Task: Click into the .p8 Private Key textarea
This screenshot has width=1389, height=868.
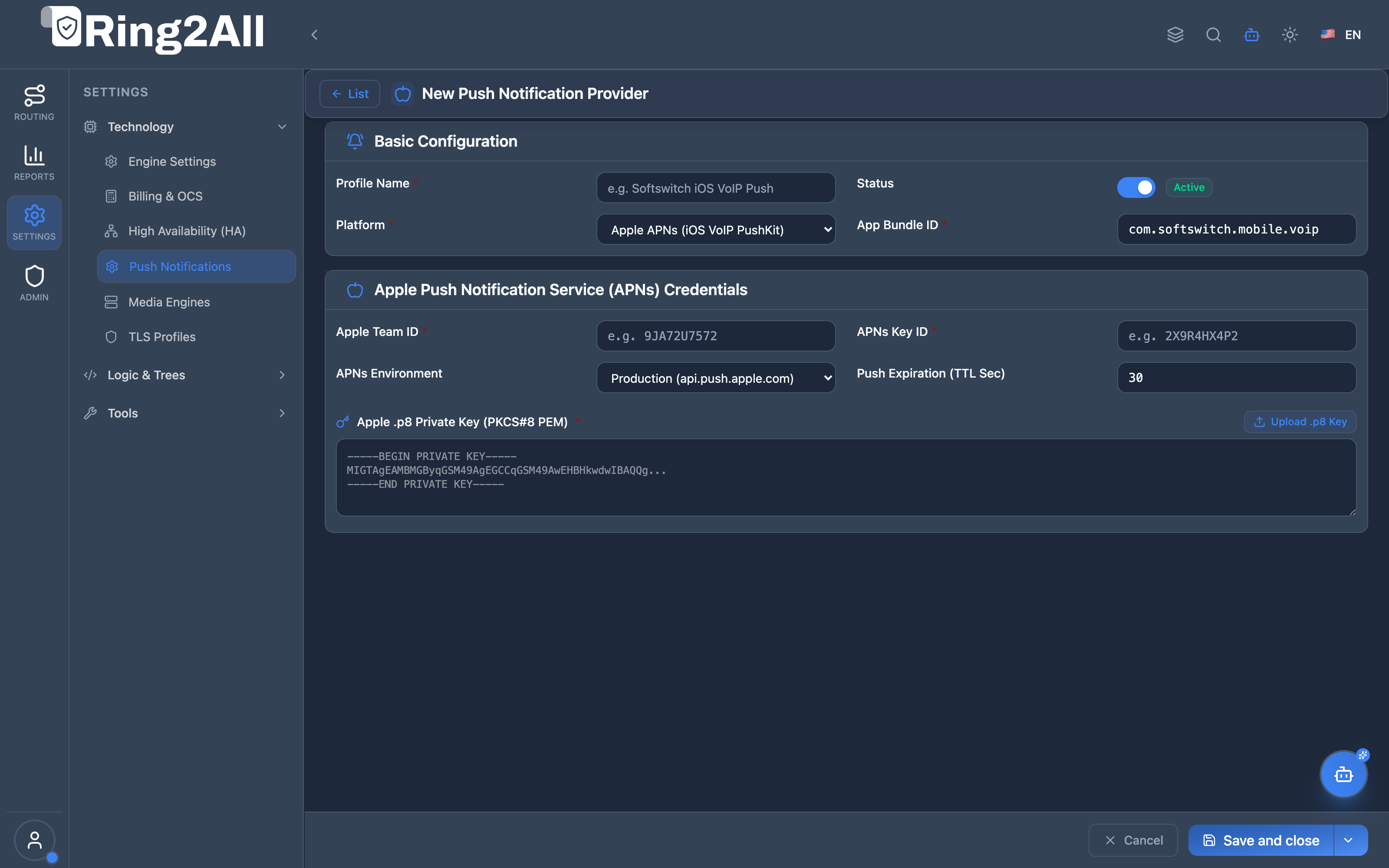Action: click(846, 478)
